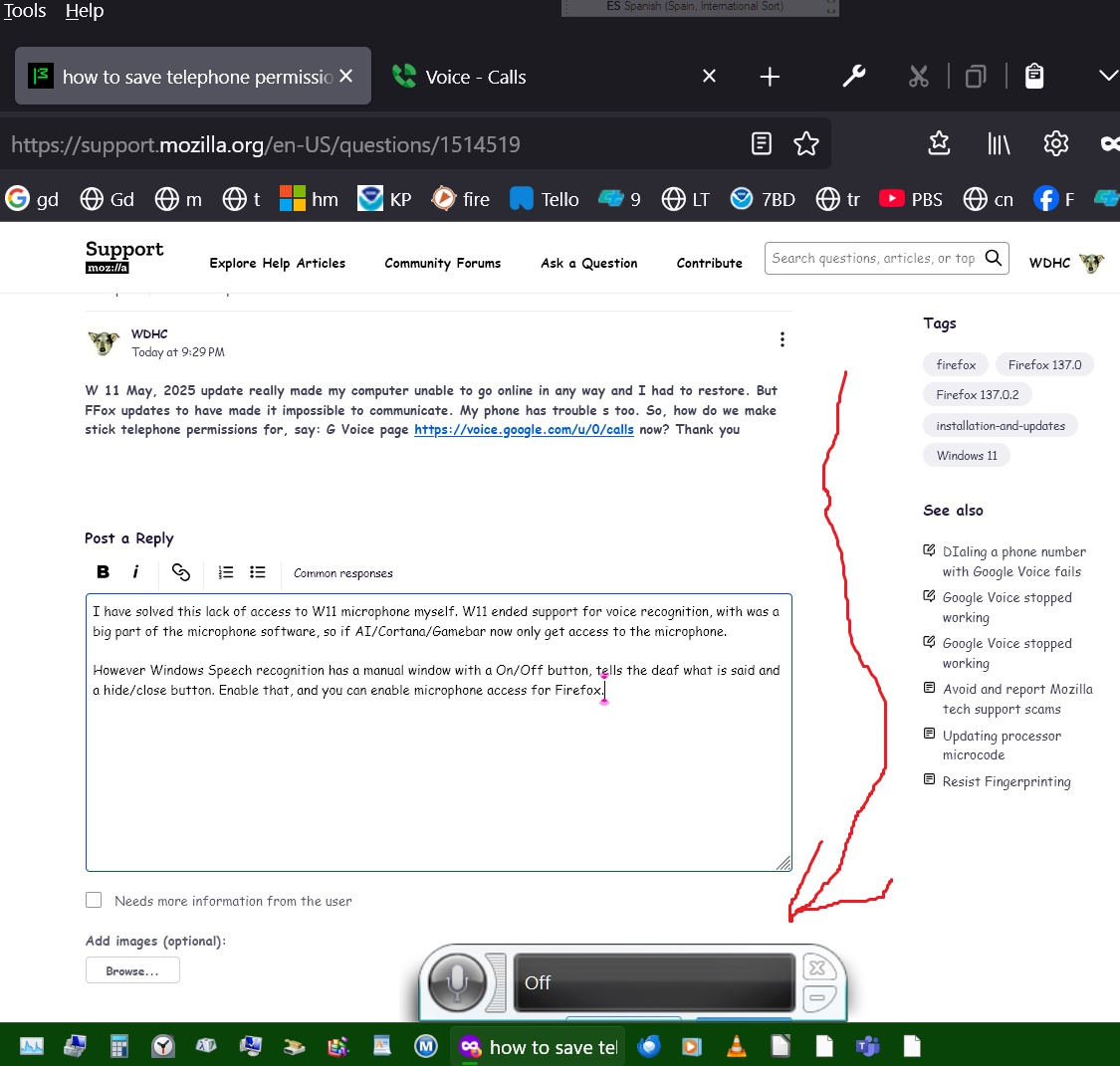Image resolution: width=1120 pixels, height=1066 pixels.
Task: Bookmark this page with the star icon
Action: click(806, 143)
